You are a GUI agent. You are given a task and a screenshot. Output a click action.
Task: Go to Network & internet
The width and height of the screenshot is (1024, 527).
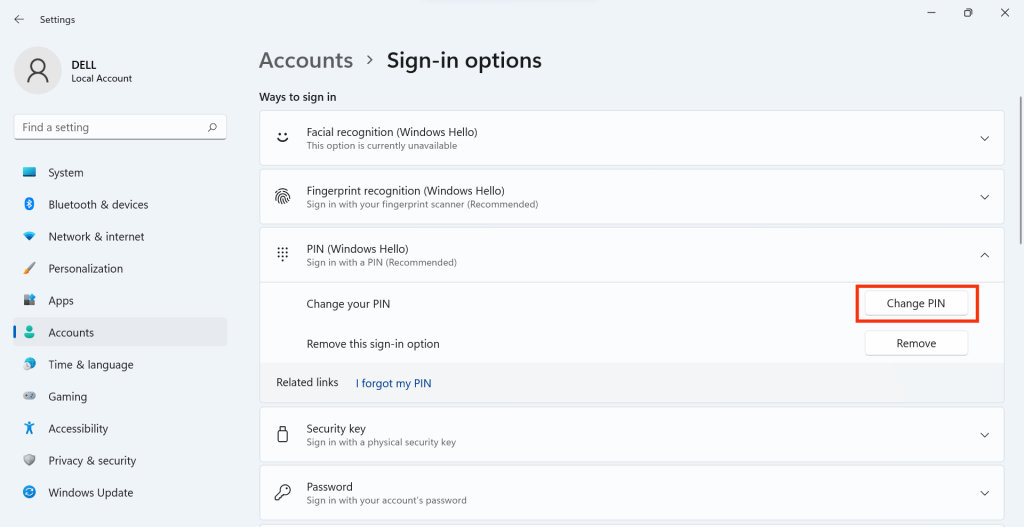[120, 236]
